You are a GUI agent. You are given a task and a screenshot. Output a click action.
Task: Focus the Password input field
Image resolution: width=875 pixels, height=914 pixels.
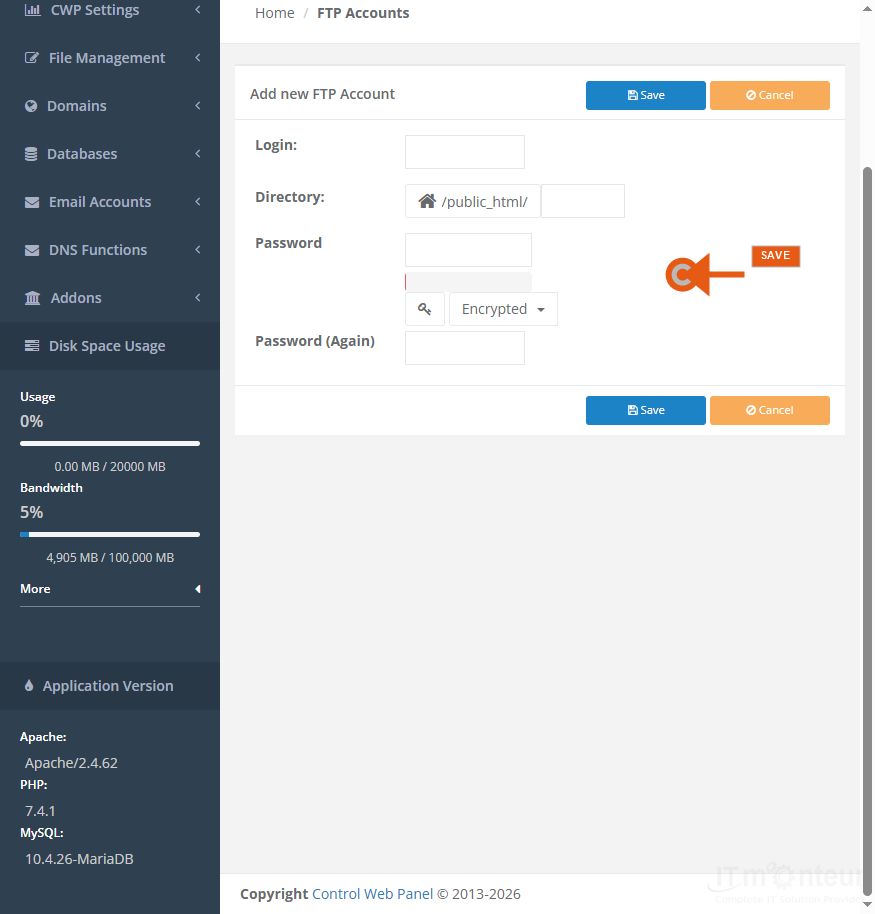pos(468,250)
